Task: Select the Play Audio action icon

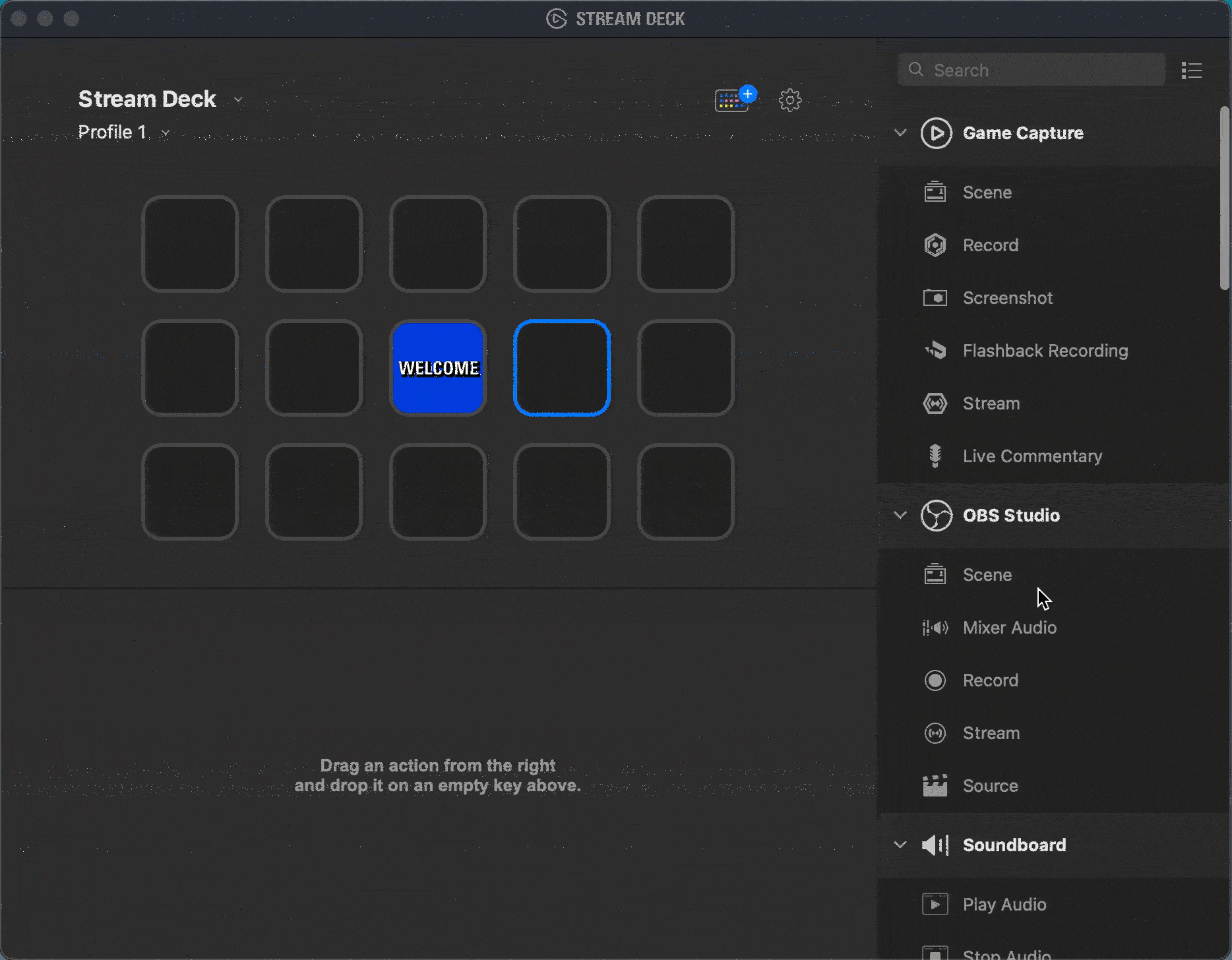Action: [935, 905]
